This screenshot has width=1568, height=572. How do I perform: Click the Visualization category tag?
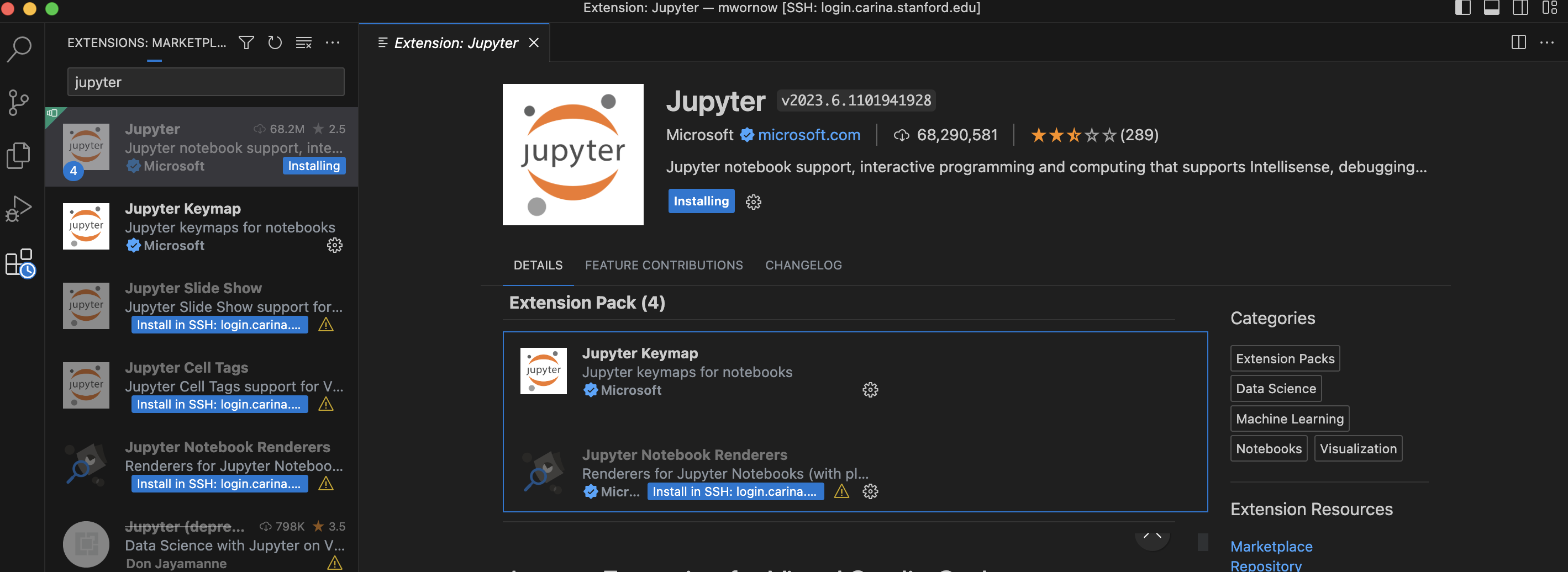[1358, 449]
